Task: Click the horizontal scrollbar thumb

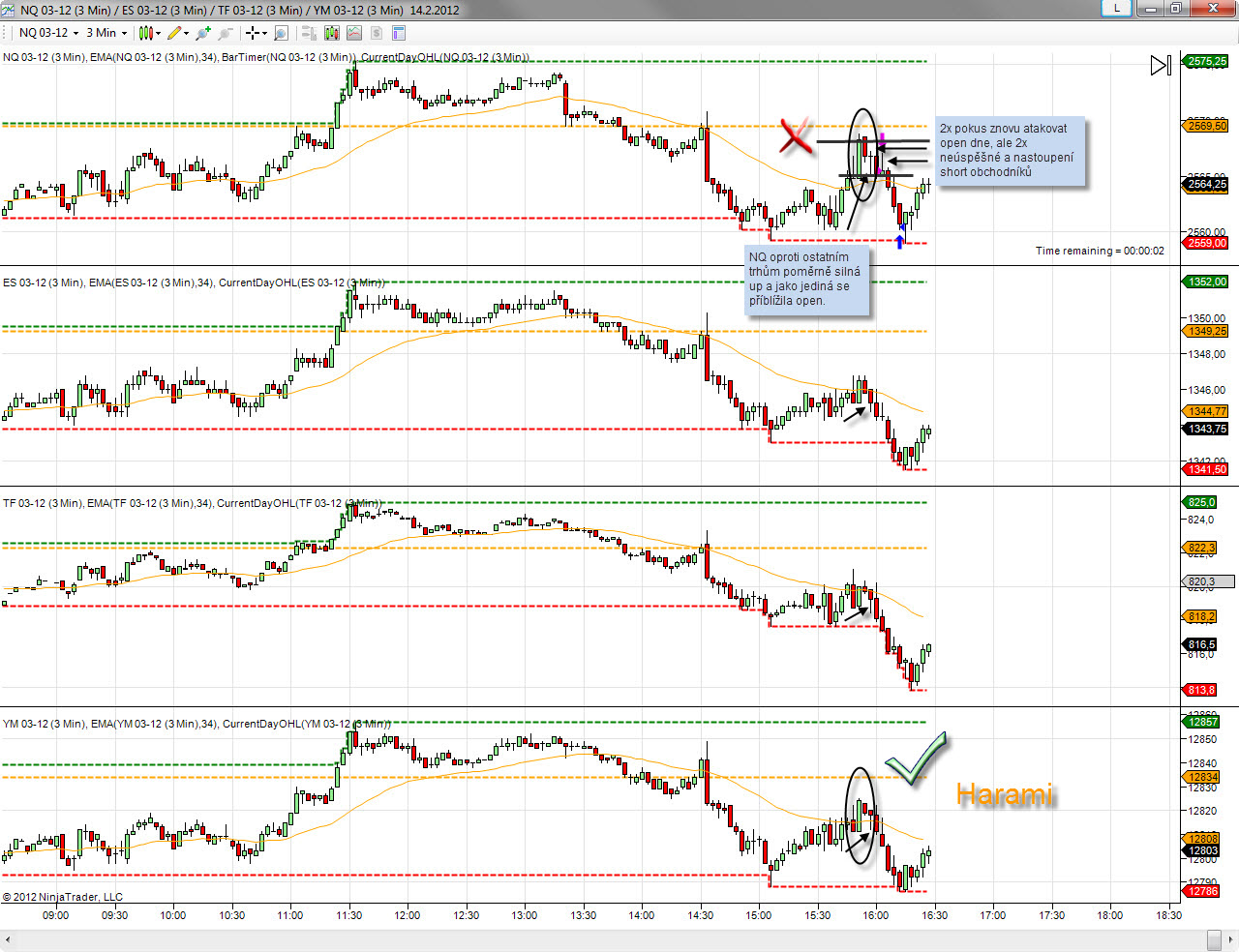Action: [1214, 940]
